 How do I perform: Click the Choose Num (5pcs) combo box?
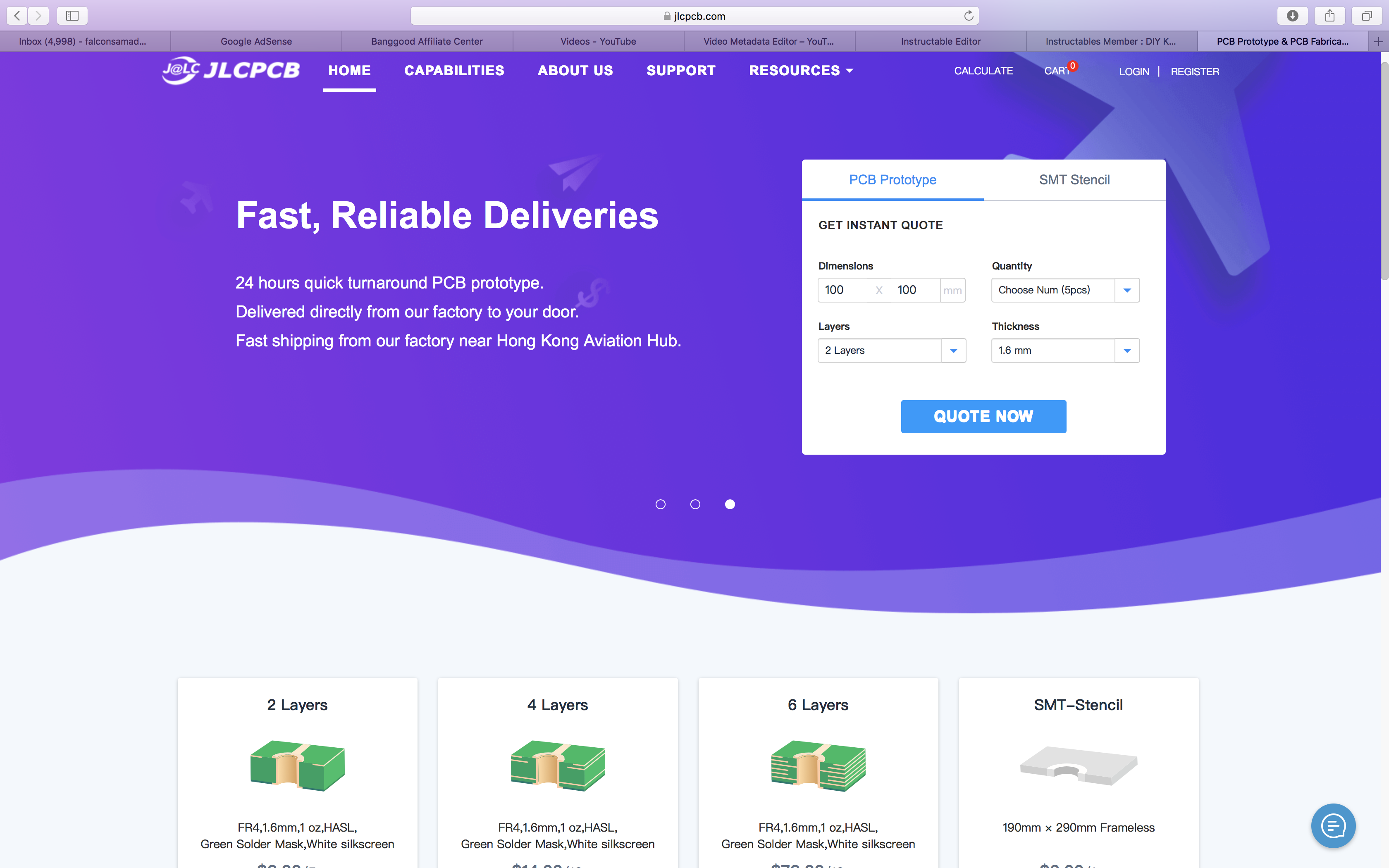click(1065, 291)
